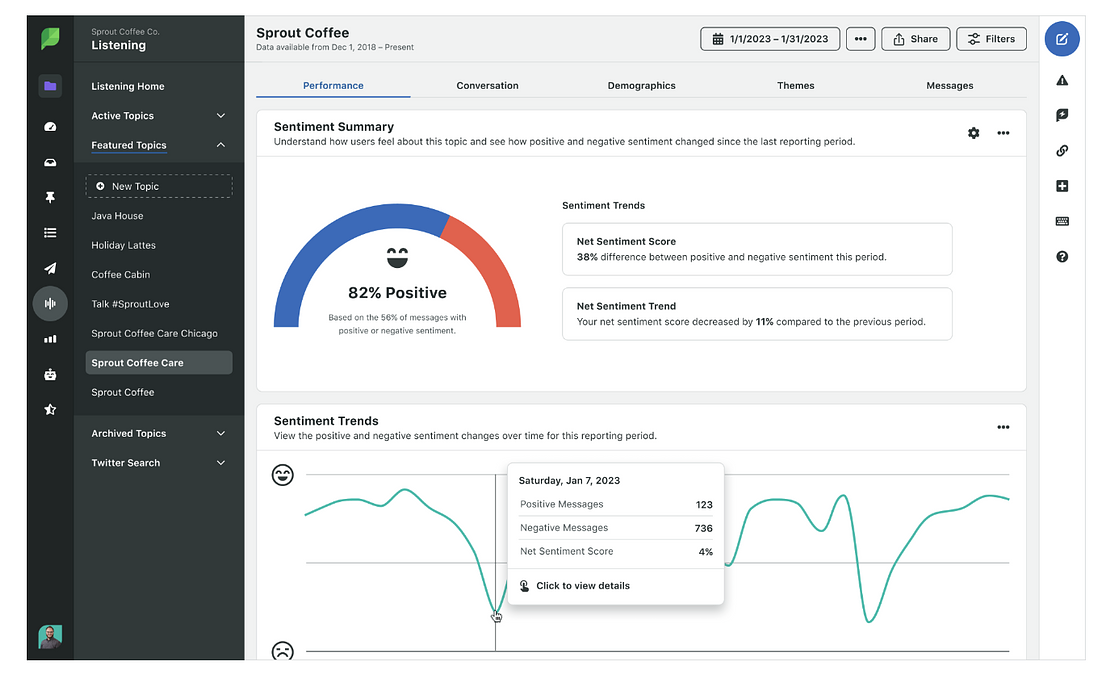The height and width of the screenshot is (691, 1119).
Task: Click the 82% Positive gauge label
Action: click(398, 293)
